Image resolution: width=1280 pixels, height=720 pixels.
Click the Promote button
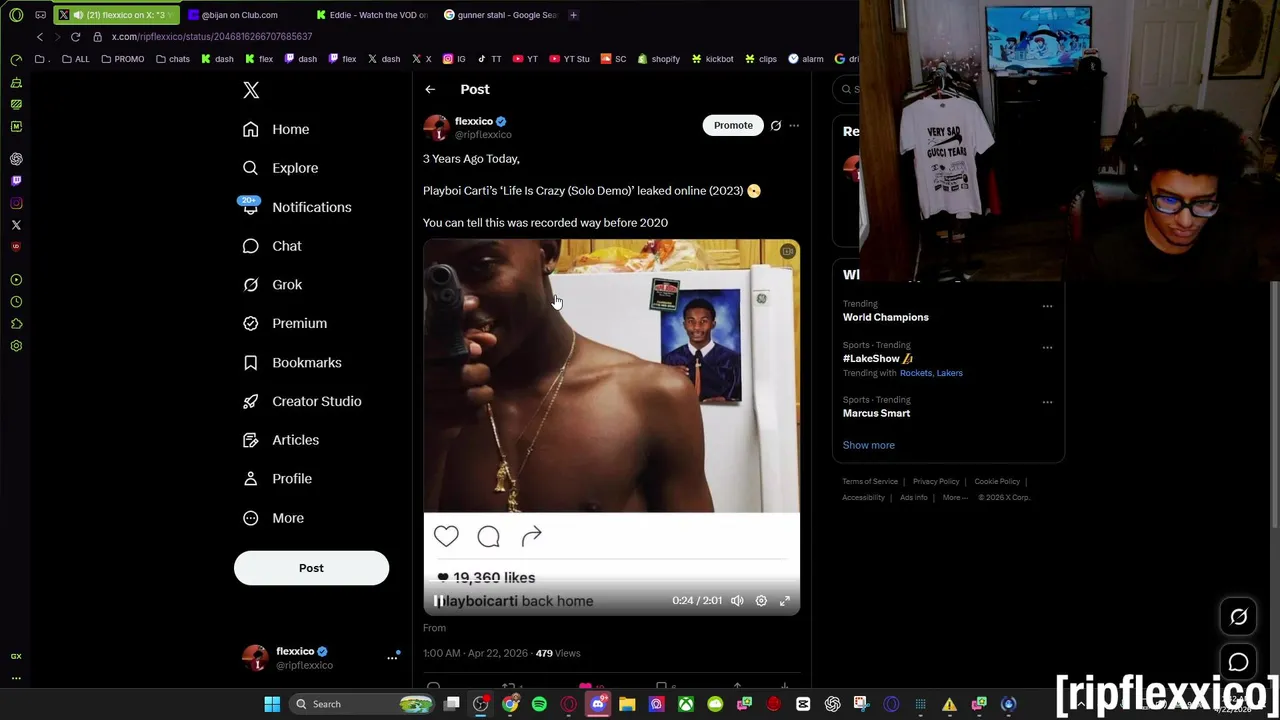point(733,125)
